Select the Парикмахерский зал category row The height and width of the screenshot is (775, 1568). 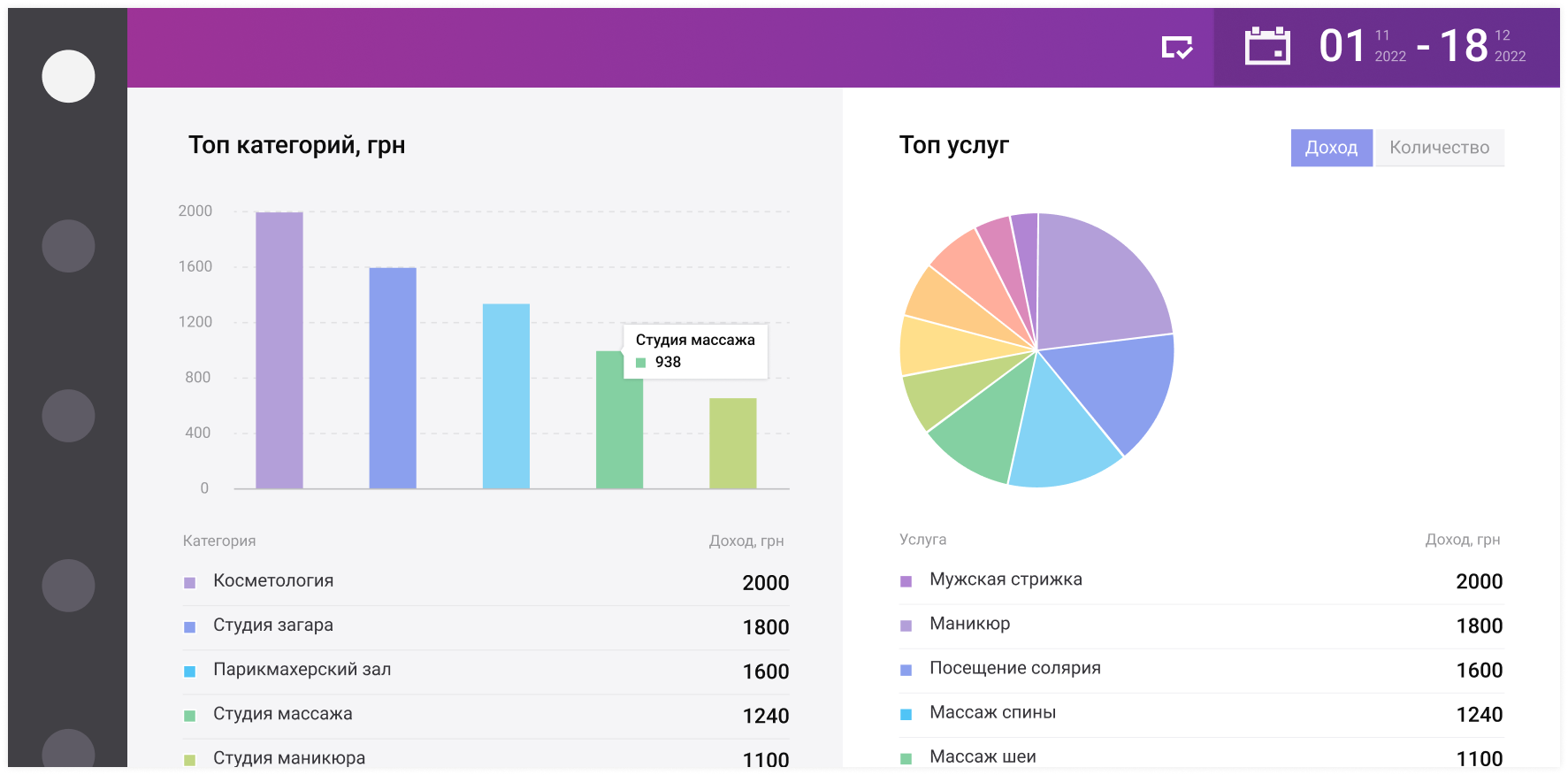(x=485, y=671)
